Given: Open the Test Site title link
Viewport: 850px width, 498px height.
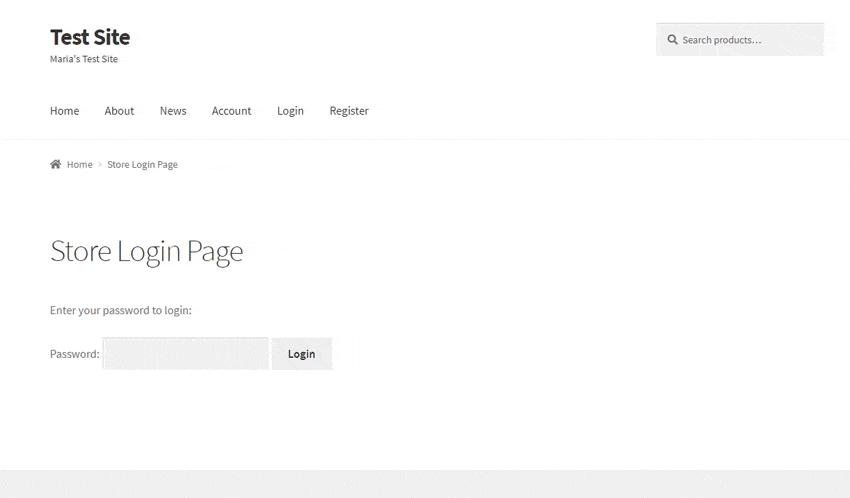Looking at the screenshot, I should [90, 37].
